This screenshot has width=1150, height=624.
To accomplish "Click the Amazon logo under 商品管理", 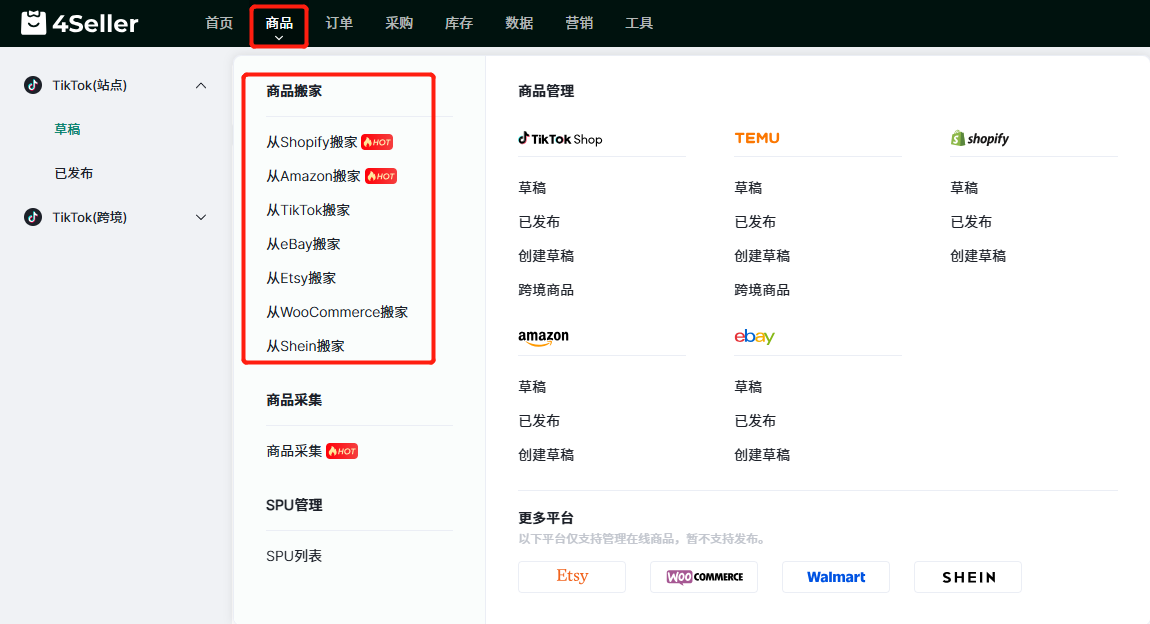I will pyautogui.click(x=543, y=338).
